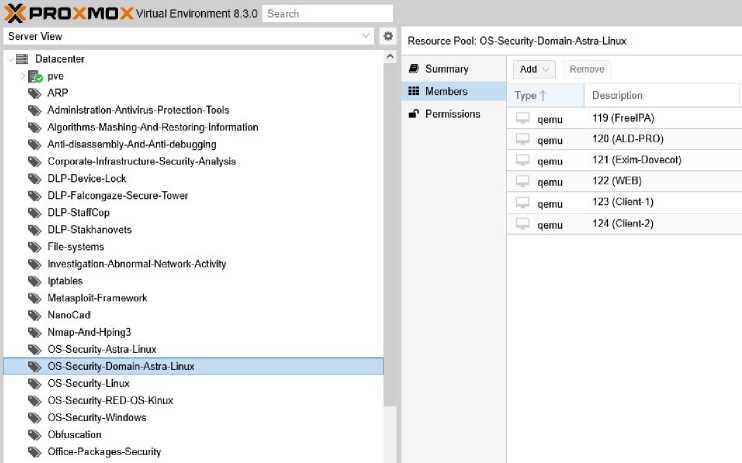The height and width of the screenshot is (463, 742).
Task: Click tag icon beside Administration-Antivirus-Protection-Tools
Action: [35, 110]
